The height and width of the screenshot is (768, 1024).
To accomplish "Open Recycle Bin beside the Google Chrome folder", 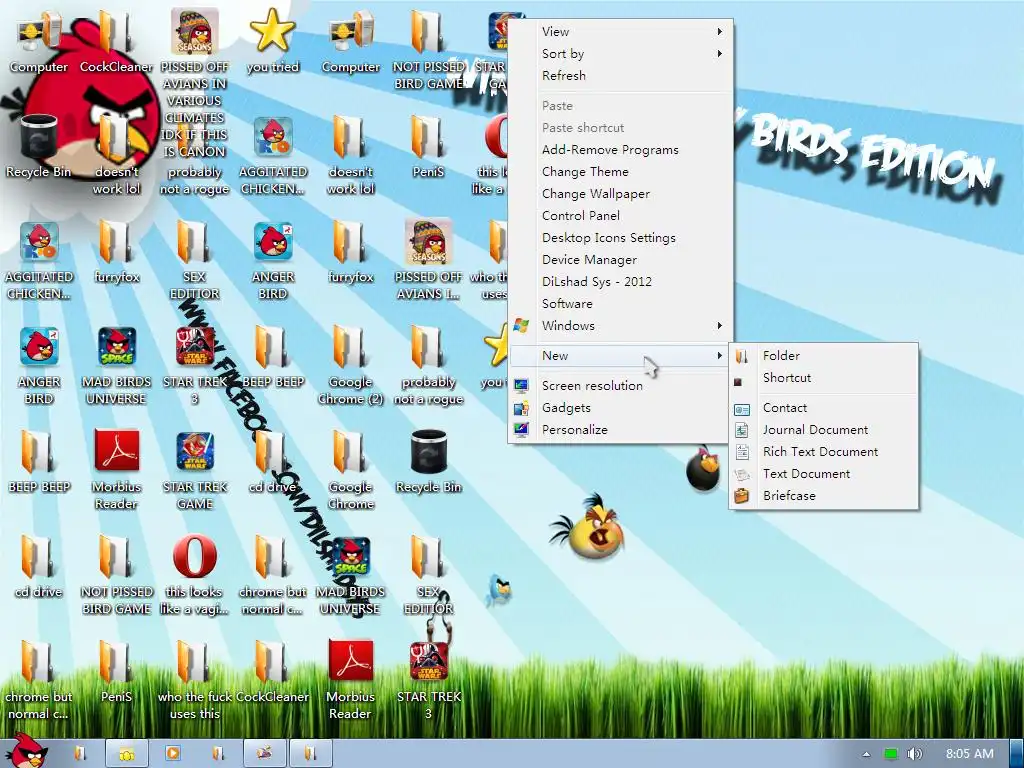I will tap(428, 462).
